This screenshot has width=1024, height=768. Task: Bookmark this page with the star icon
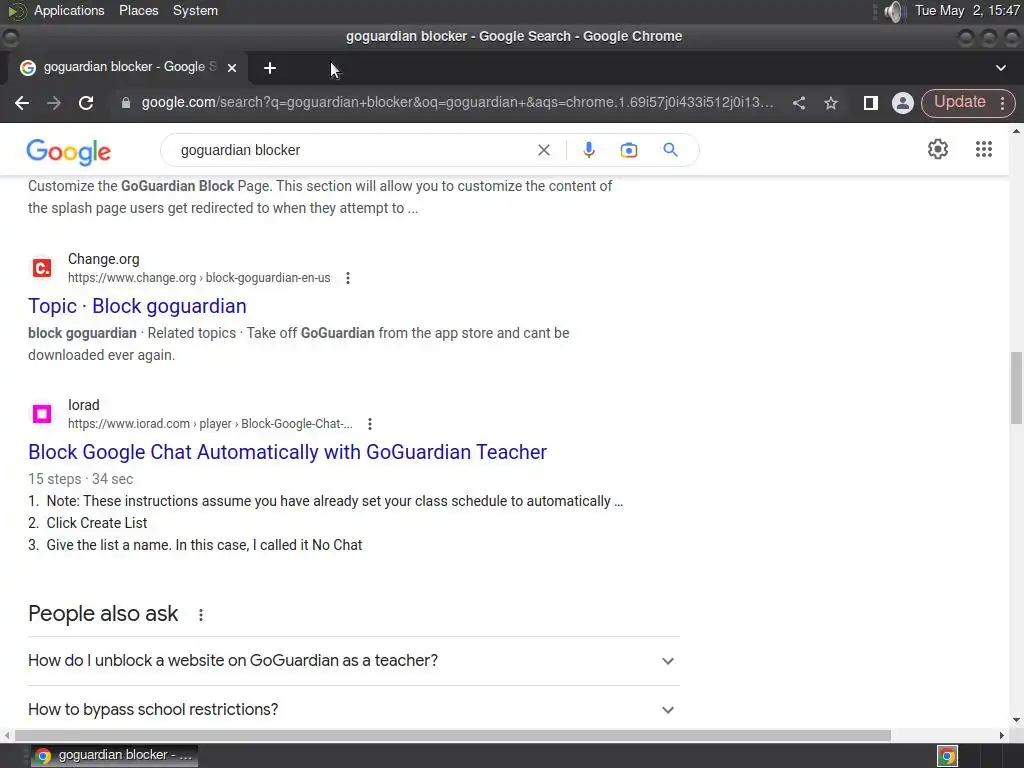[x=831, y=103]
